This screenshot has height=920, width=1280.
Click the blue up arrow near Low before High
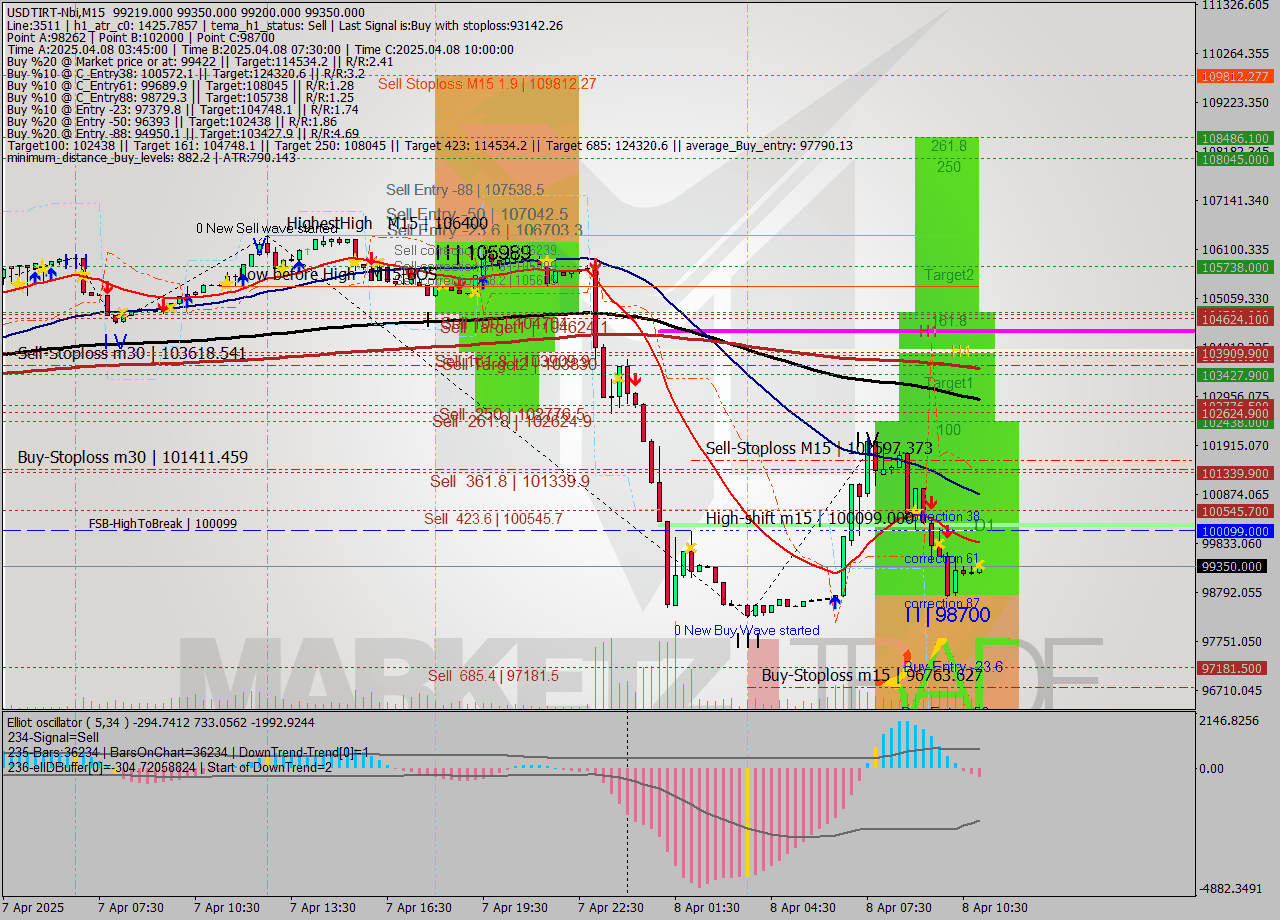click(299, 263)
